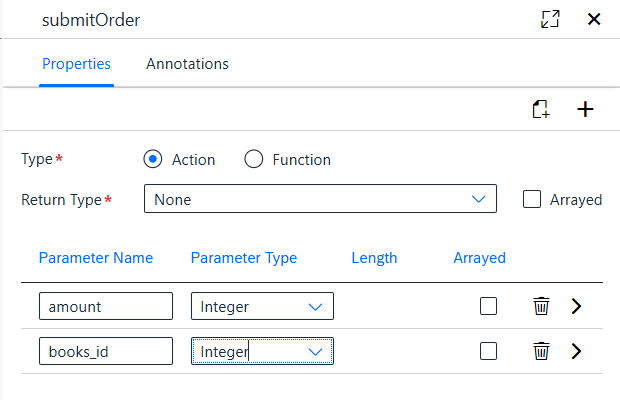
Task: Open the amount Parameter Type dropdown
Action: click(262, 306)
